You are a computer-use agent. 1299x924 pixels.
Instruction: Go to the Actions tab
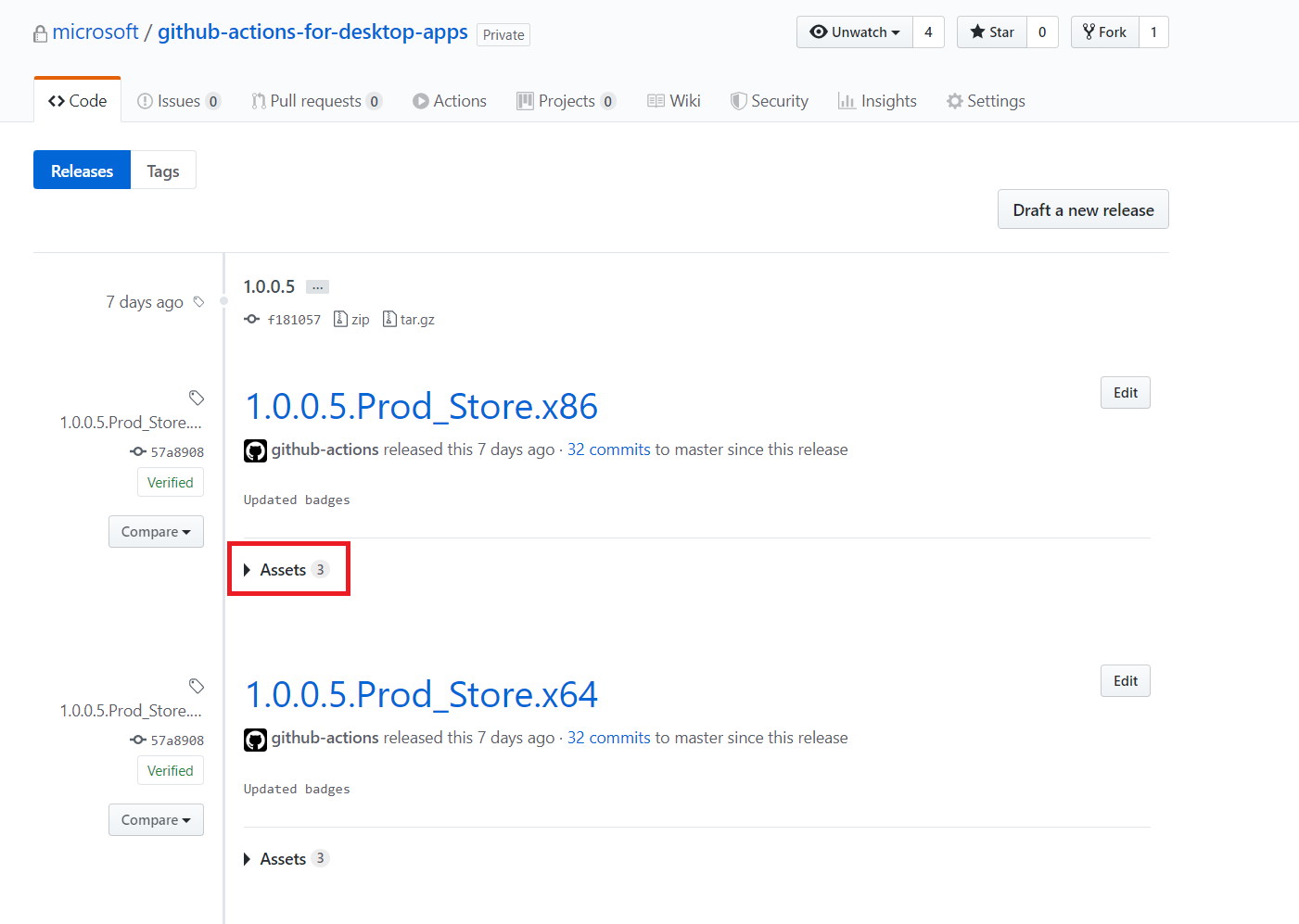(x=450, y=101)
